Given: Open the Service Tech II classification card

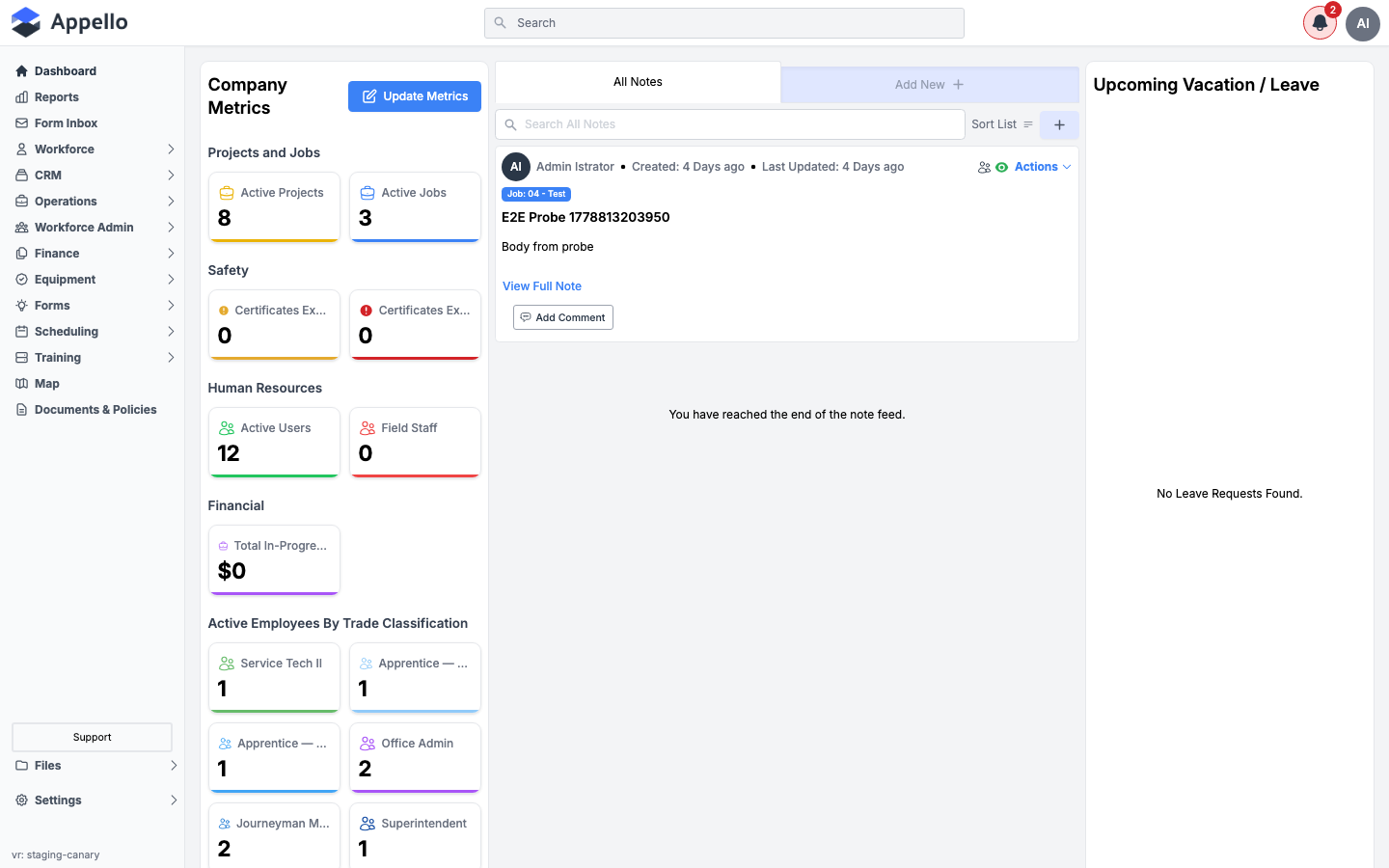Looking at the screenshot, I should [274, 678].
